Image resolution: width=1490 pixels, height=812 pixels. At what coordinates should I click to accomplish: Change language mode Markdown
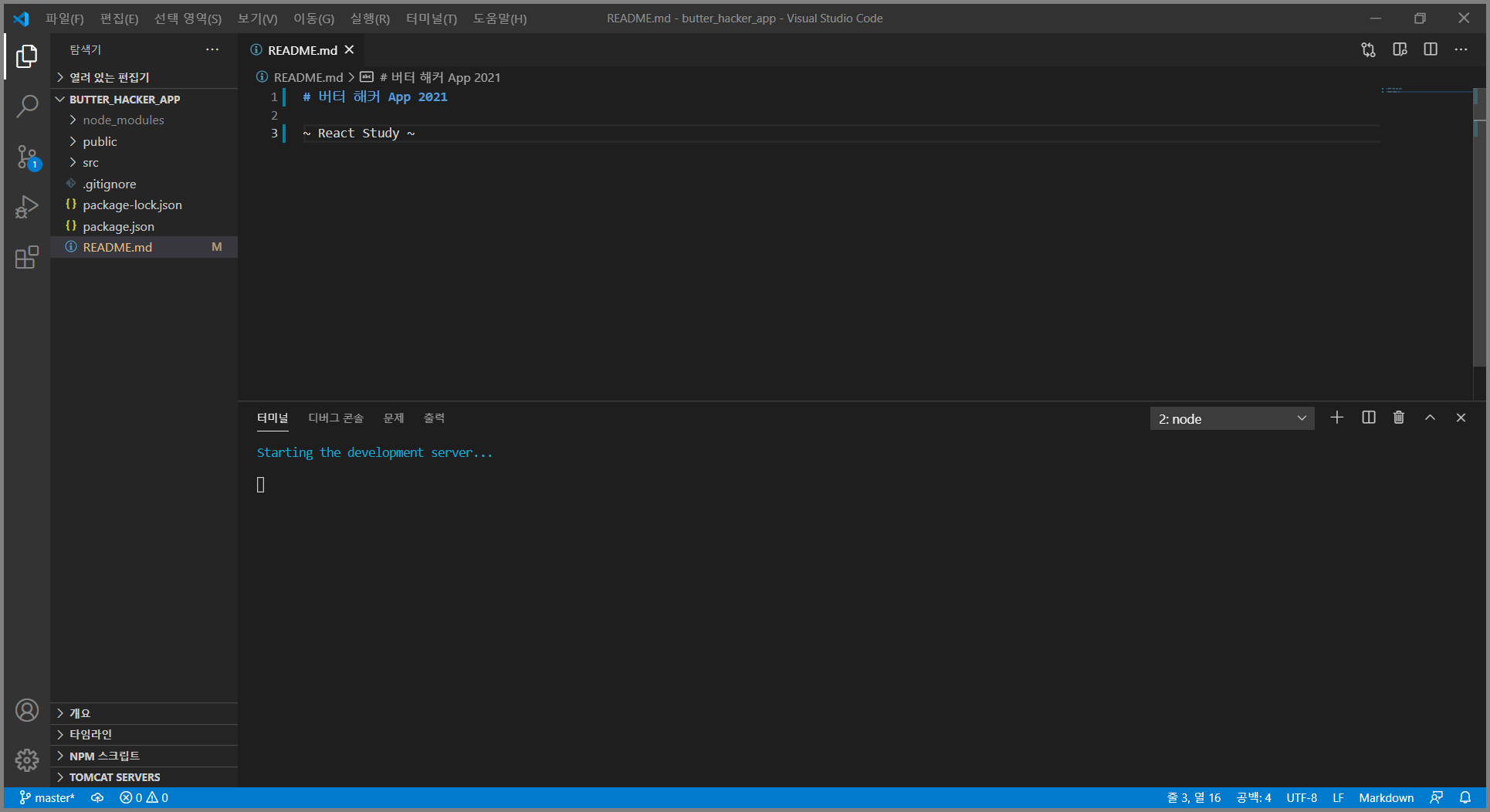[x=1386, y=797]
